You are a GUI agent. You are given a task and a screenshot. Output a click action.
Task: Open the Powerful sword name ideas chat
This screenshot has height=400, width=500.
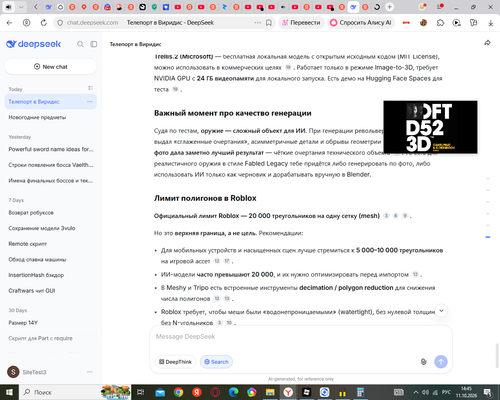coord(51,149)
